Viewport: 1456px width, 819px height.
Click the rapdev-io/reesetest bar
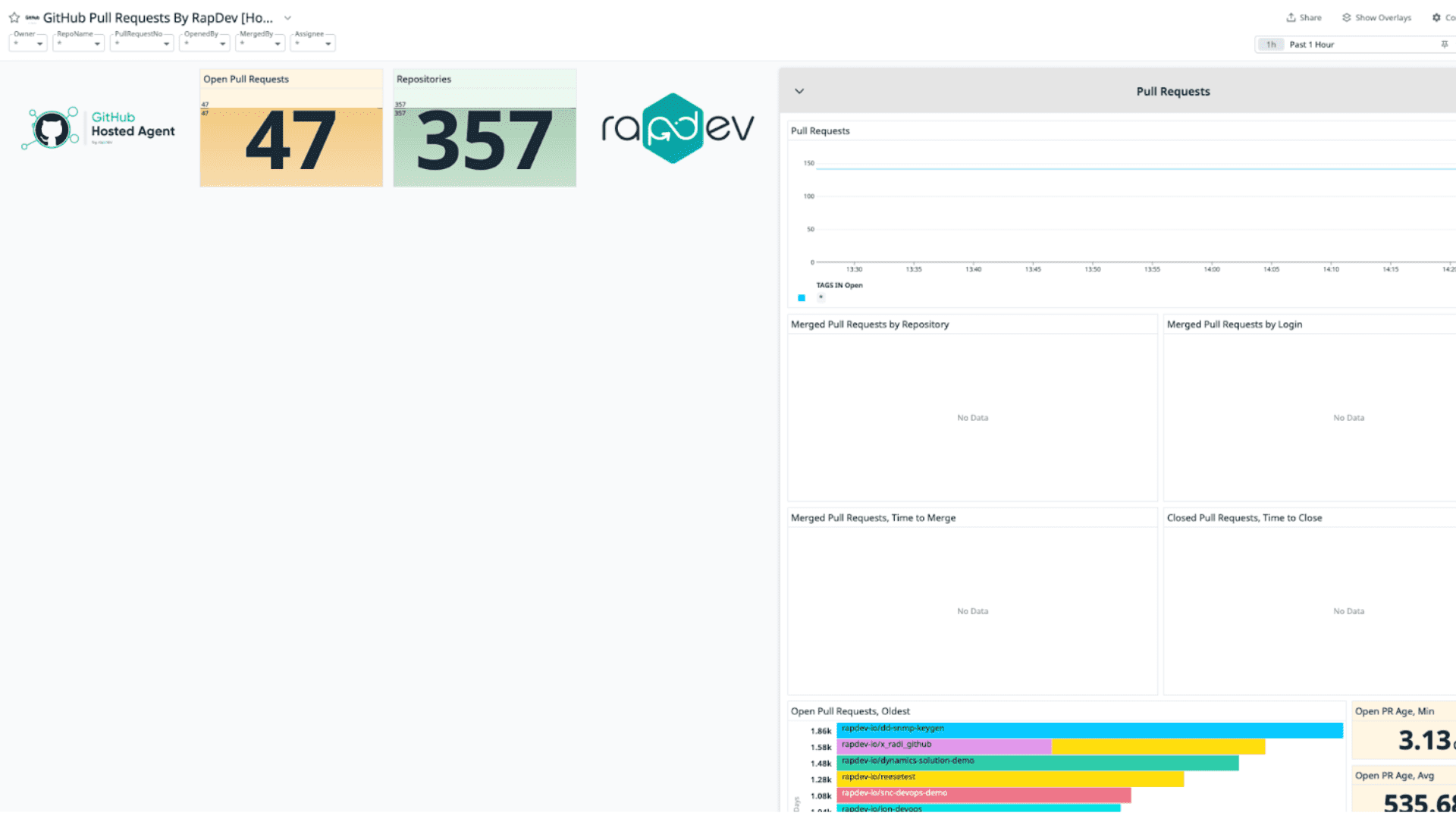1010,779
